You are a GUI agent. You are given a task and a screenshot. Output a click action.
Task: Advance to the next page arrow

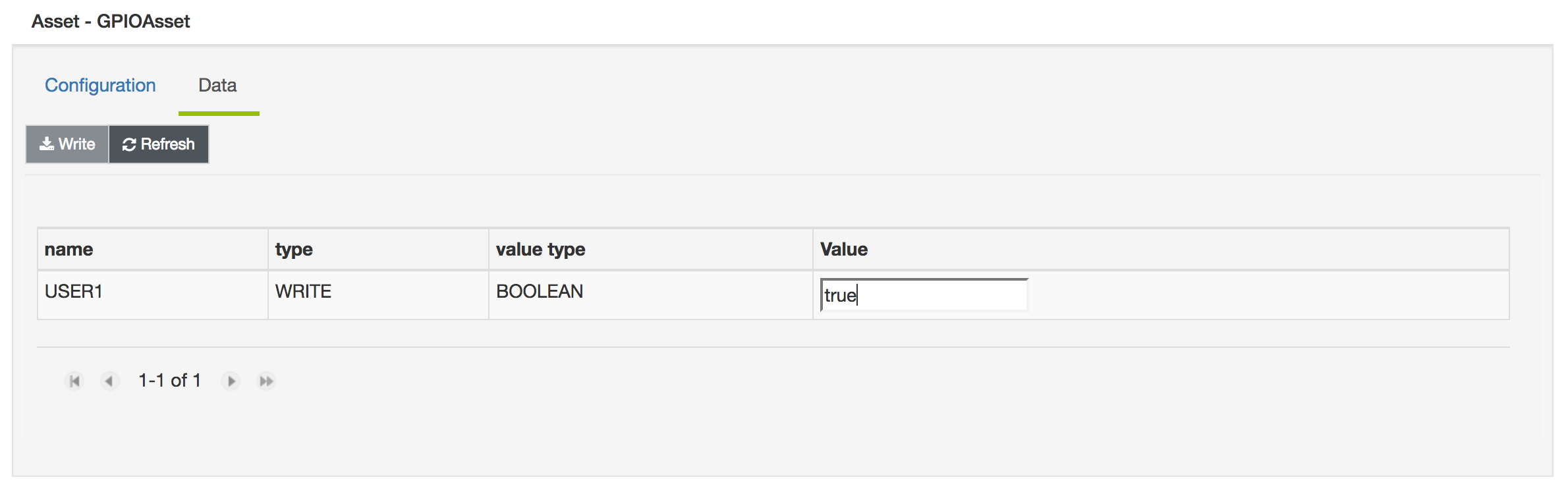tap(231, 381)
